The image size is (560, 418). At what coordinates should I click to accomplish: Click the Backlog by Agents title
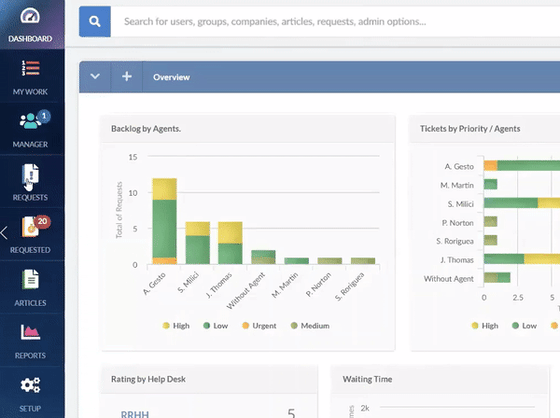pyautogui.click(x=146, y=129)
